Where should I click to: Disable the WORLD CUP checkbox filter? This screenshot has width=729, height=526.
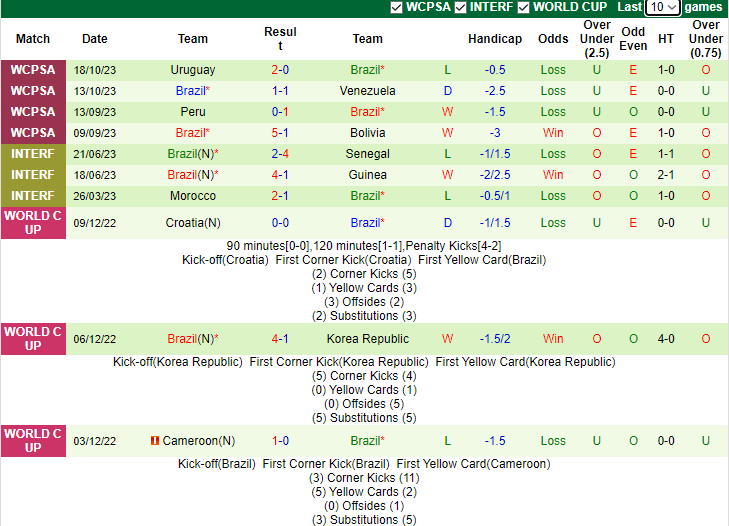click(524, 7)
